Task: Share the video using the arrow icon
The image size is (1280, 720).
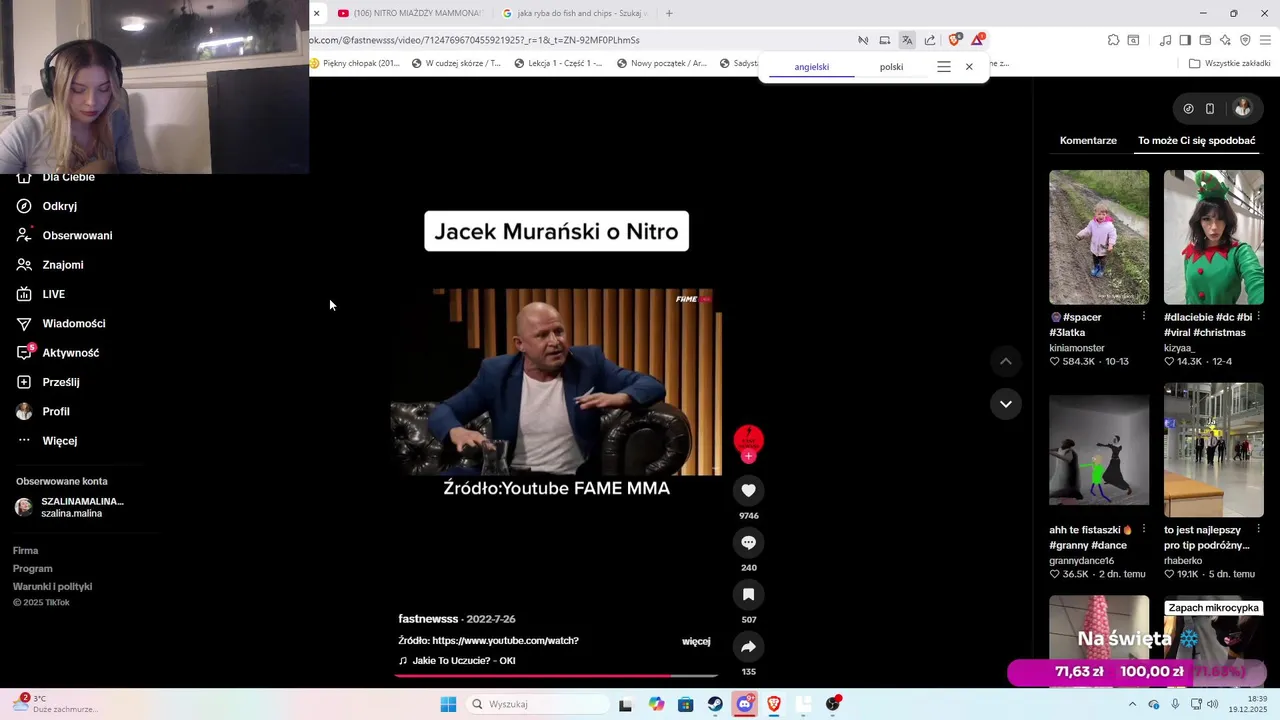Action: 748,647
